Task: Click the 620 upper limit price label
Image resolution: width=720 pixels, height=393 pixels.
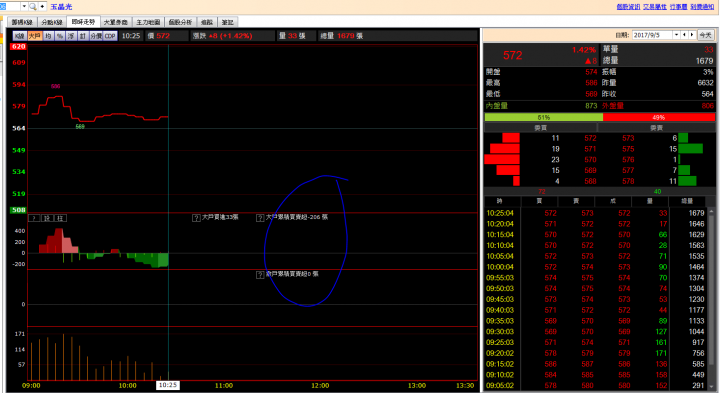Action: tap(18, 46)
